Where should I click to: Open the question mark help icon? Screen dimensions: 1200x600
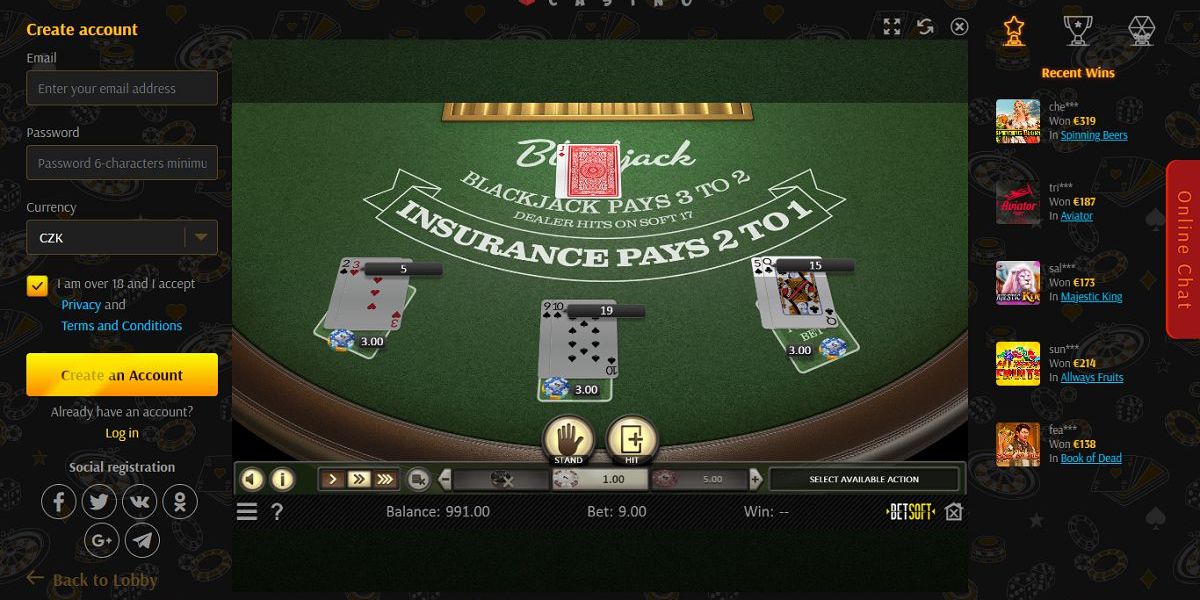[277, 512]
